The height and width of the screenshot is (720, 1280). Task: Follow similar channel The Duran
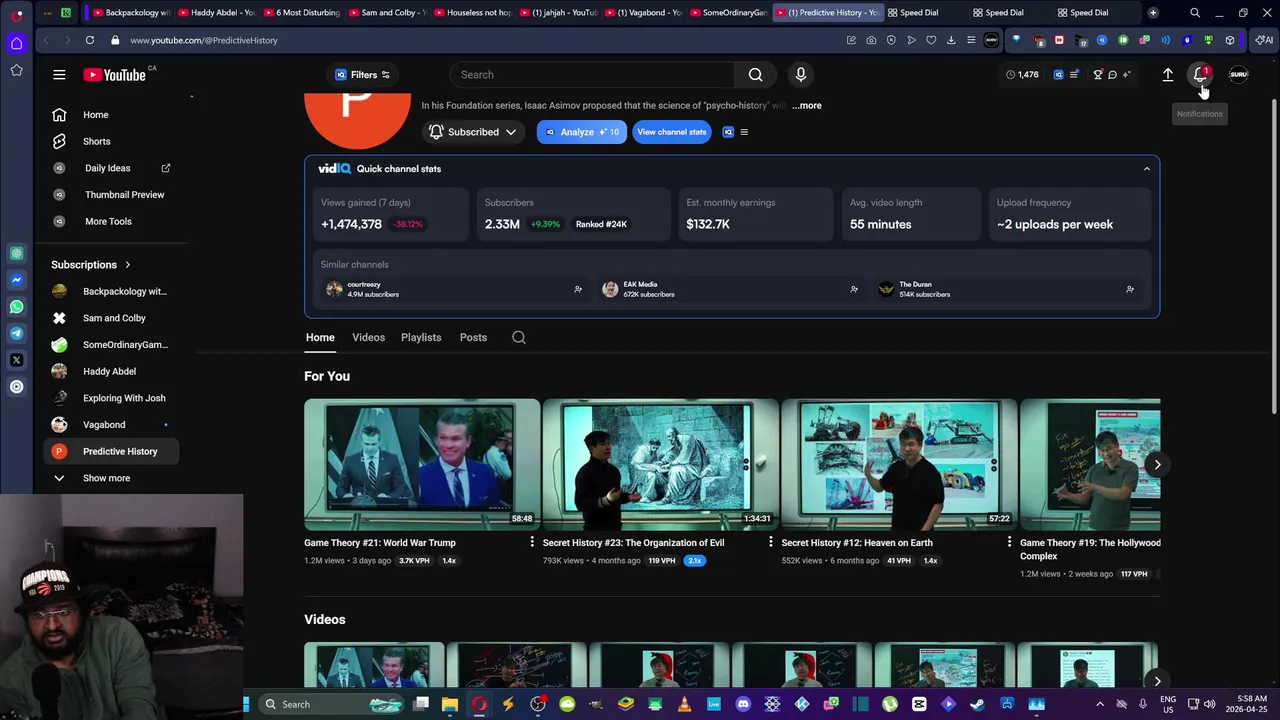point(1129,289)
